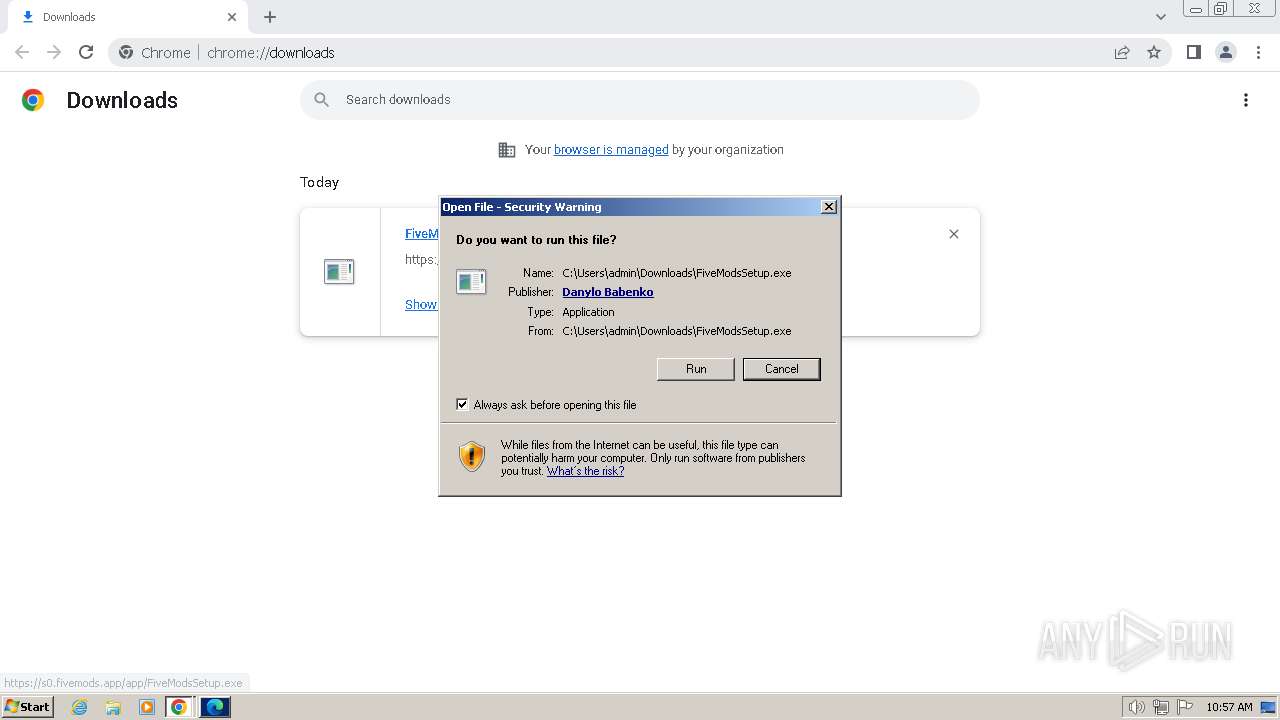The height and width of the screenshot is (720, 1280).
Task: Click the Show desktop button on taskbar
Action: click(x=1269, y=707)
